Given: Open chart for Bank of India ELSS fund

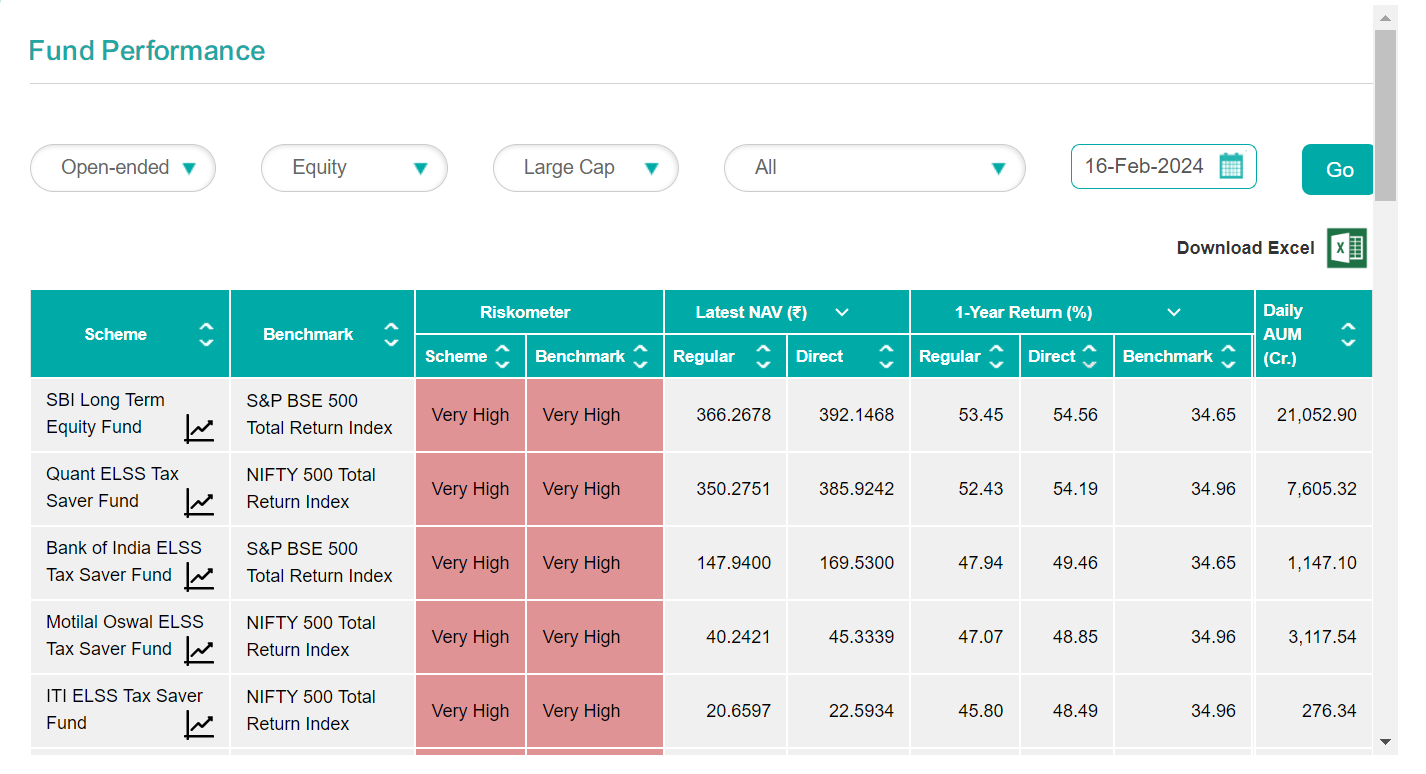Looking at the screenshot, I should tap(199, 577).
